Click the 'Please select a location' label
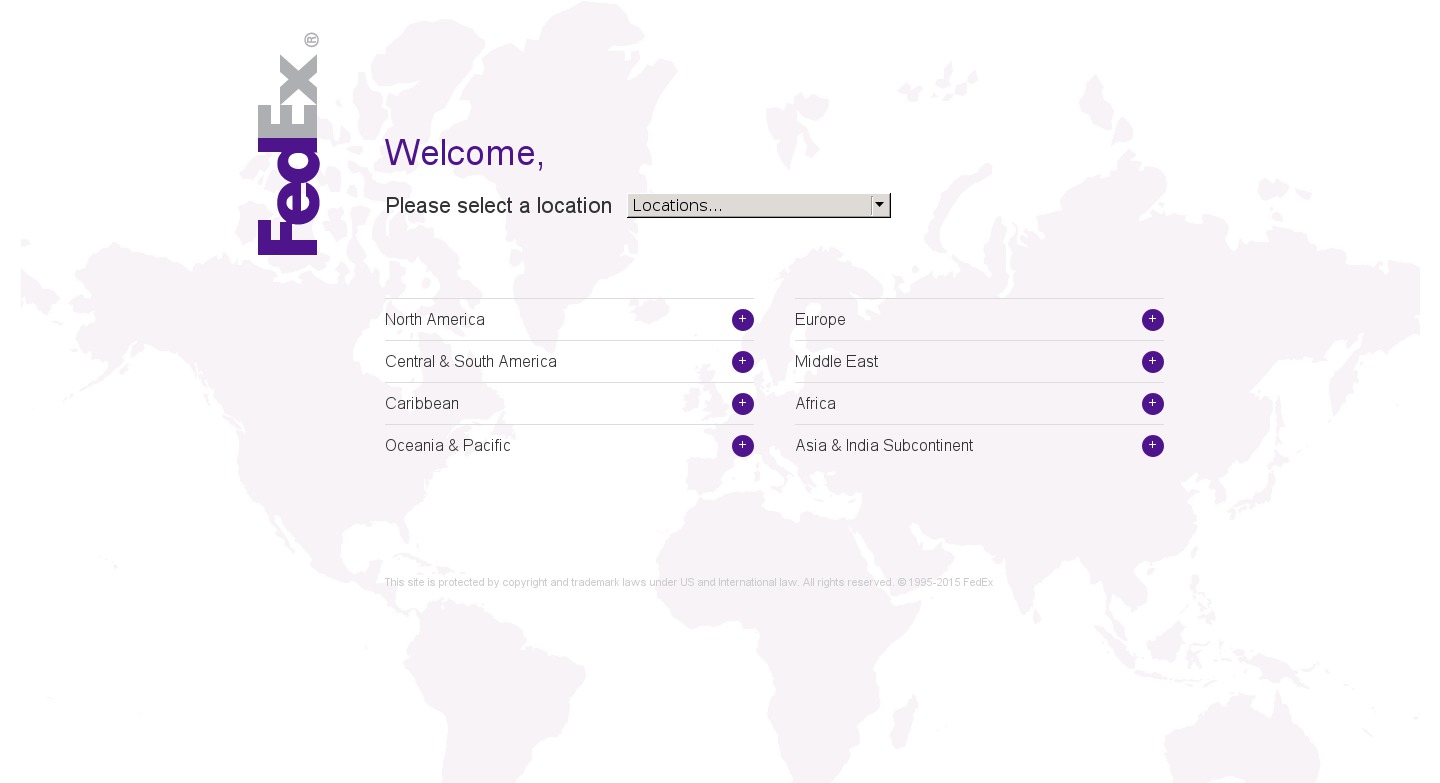The width and height of the screenshot is (1440, 783). 498,206
